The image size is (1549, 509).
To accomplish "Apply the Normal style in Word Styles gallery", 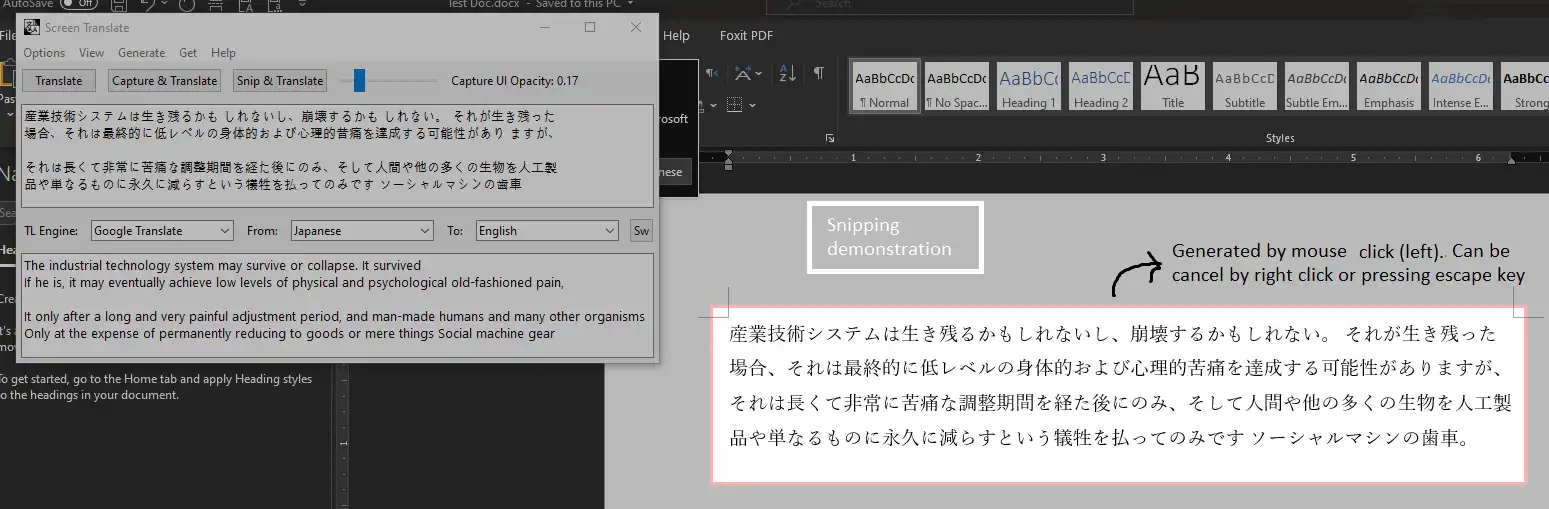I will tap(884, 88).
